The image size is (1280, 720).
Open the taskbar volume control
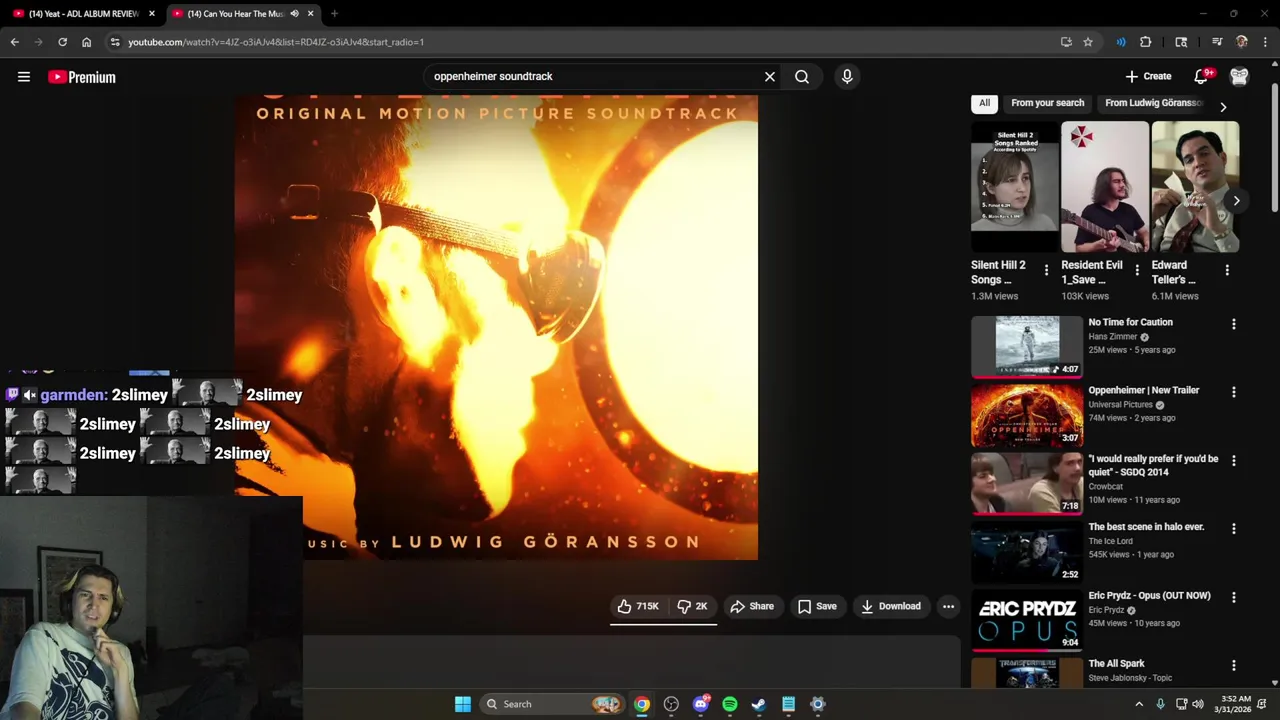click(1198, 704)
